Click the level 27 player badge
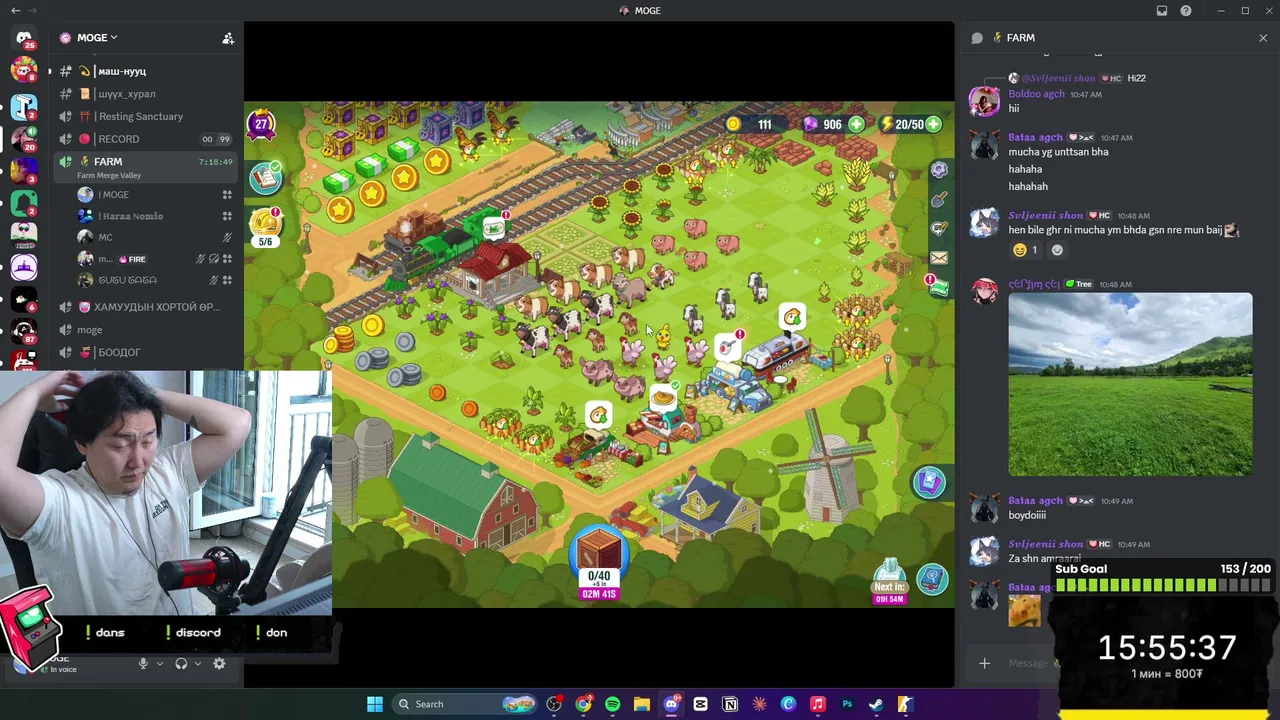 pyautogui.click(x=261, y=125)
